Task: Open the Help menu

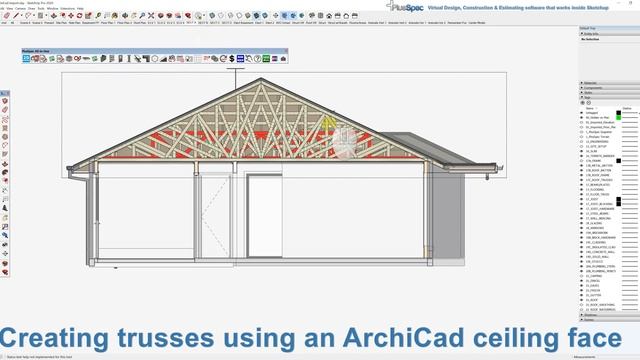Action: (80, 8)
